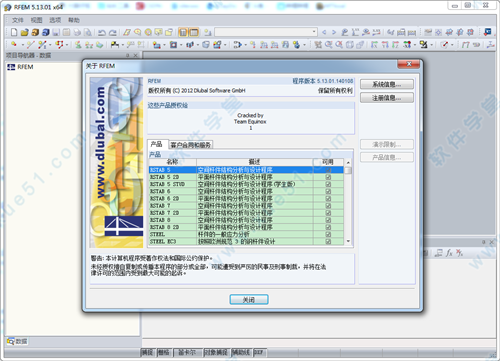500x361 pixels.
Task: Toggle availability checkbox for RSTAB 5
Action: click(328, 170)
